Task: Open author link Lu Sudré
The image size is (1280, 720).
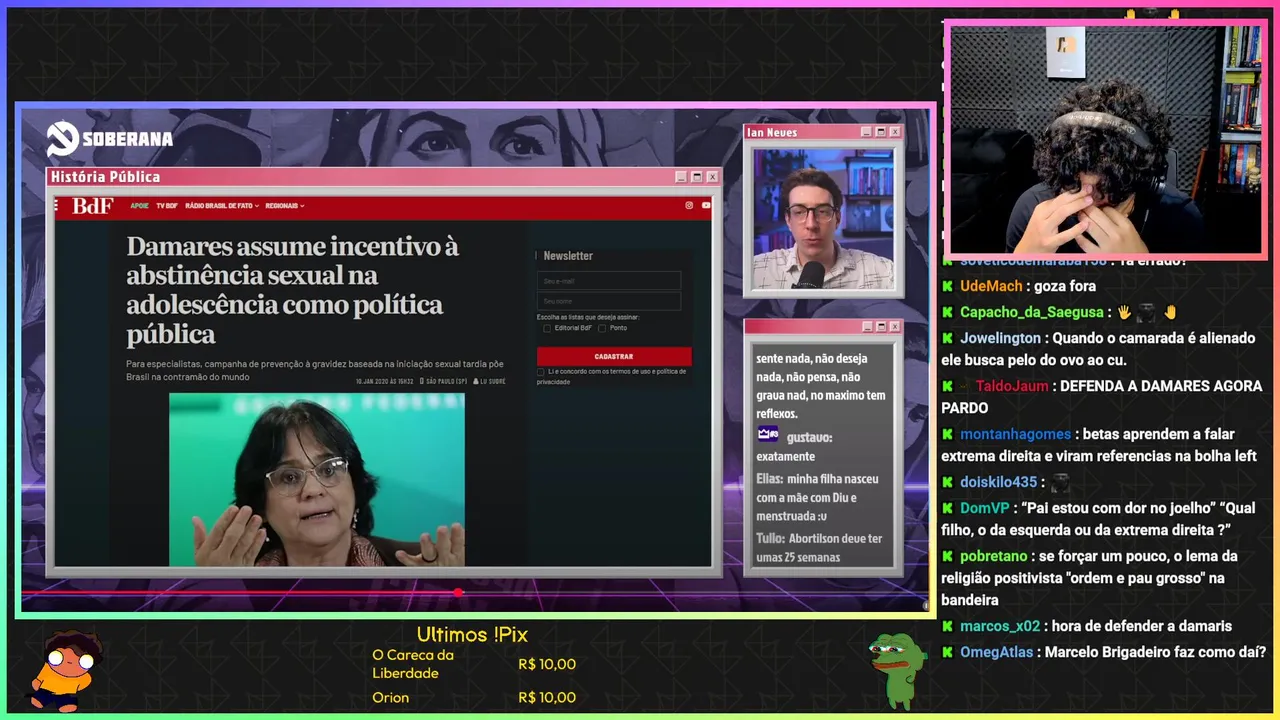Action: point(491,381)
